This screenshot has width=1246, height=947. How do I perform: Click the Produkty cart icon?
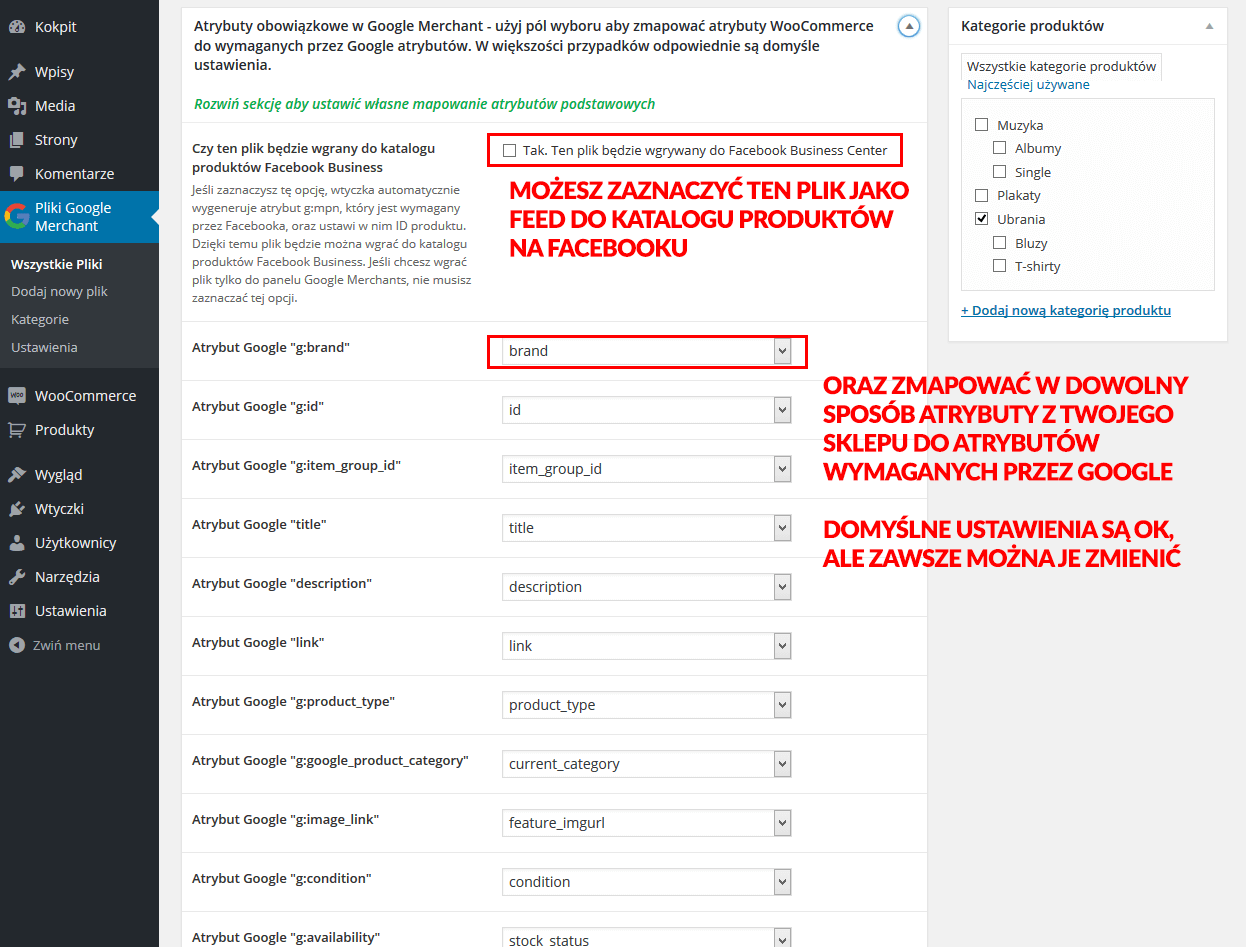(x=17, y=430)
